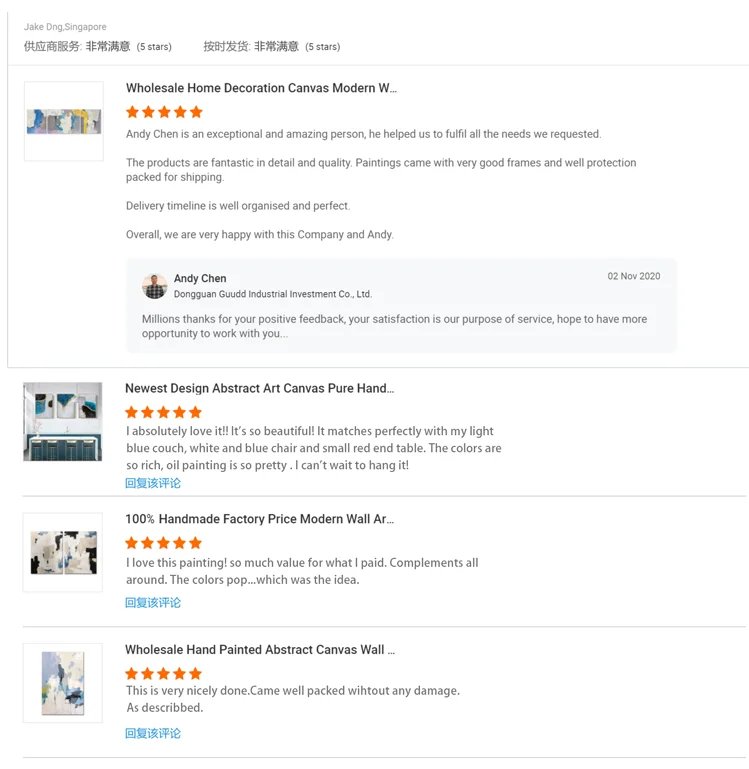Click reply link under the blue couch review
The image size is (749, 769).
153,483
